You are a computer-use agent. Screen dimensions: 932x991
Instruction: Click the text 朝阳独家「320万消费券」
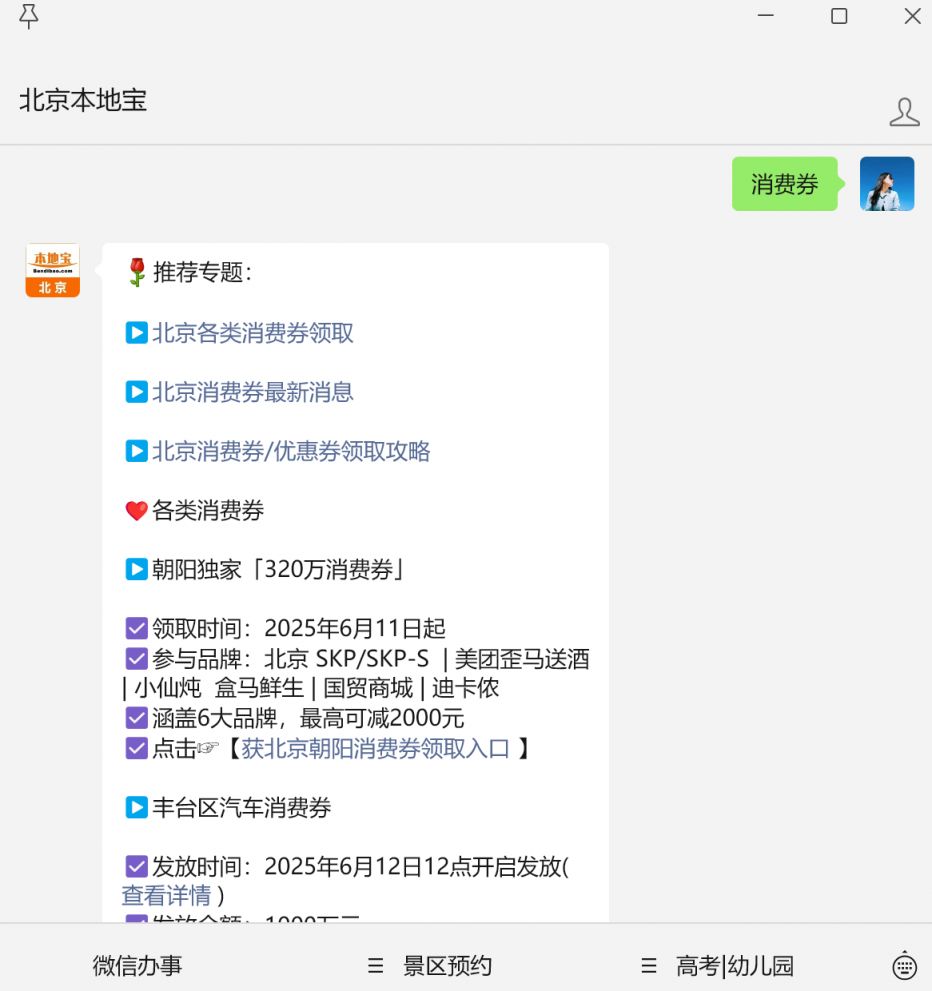click(x=278, y=569)
